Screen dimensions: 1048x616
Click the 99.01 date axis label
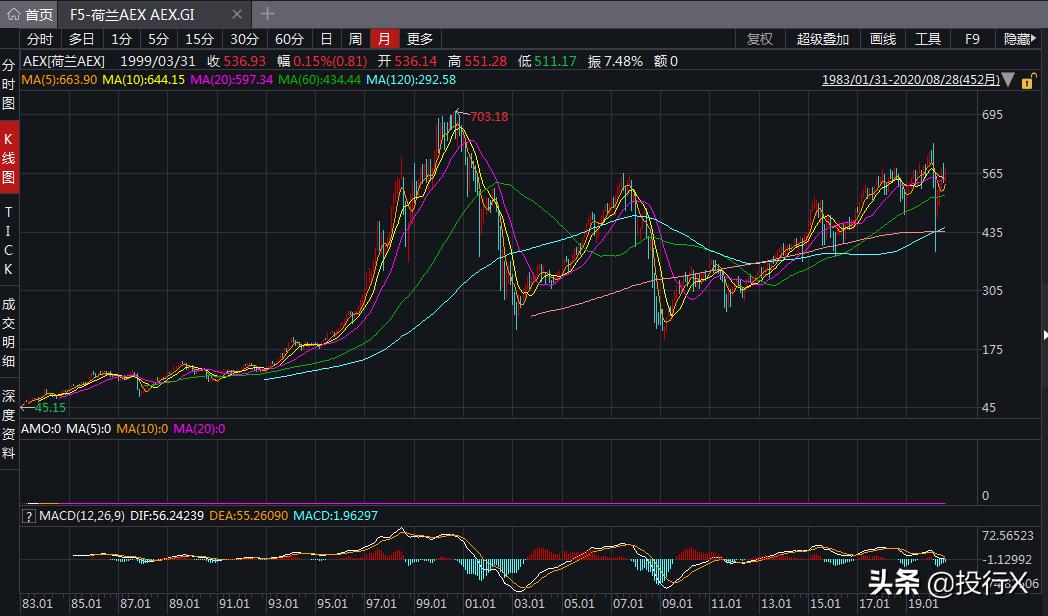coord(431,603)
